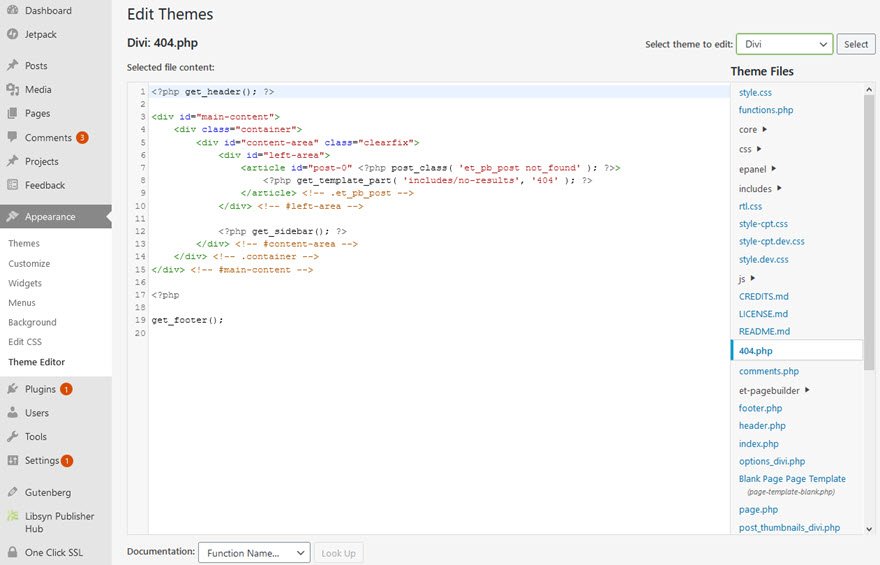Screen dimensions: 880x565
Task: Click the Theme Files scrollbar down arrow
Action: click(x=868, y=528)
